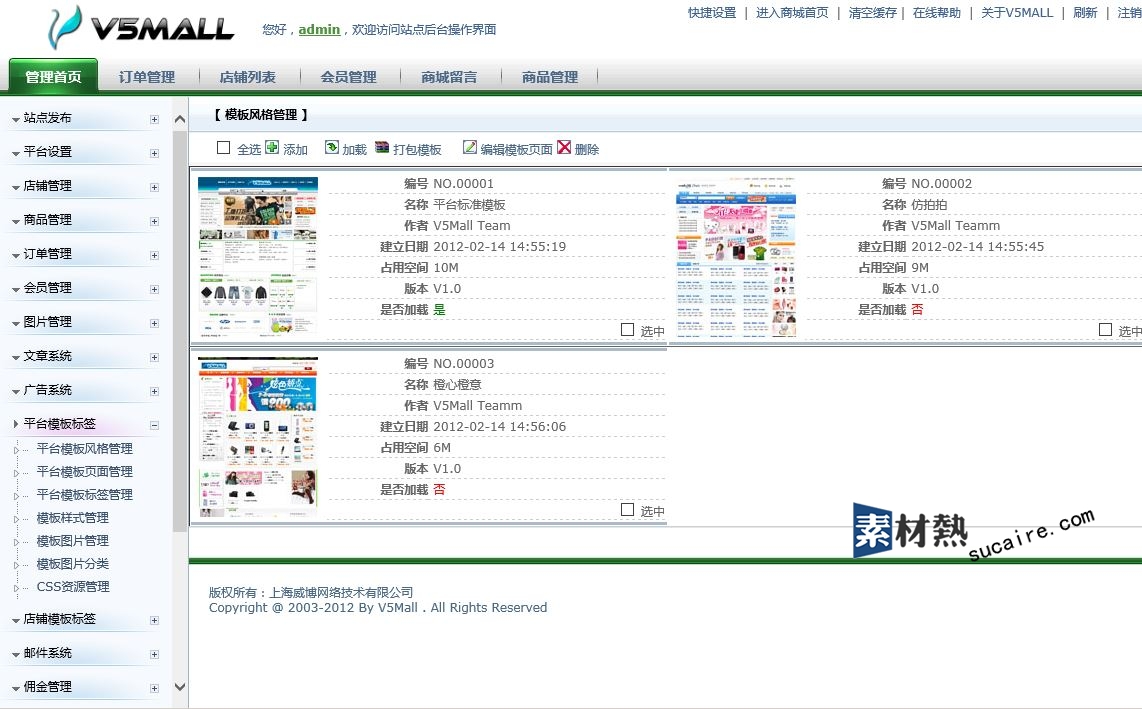Click the green plus 添加 icon
Image resolution: width=1142 pixels, height=709 pixels.
[x=272, y=148]
